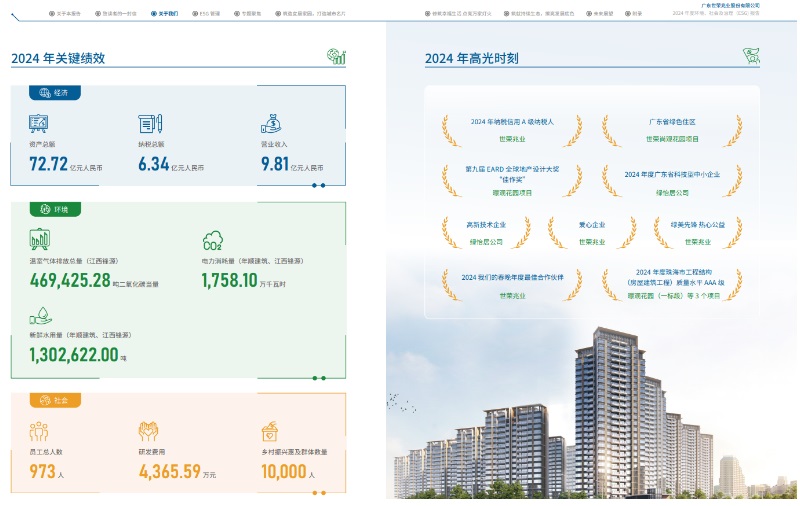
Task: Click the orange 社会 section label badge
Action: click(56, 400)
